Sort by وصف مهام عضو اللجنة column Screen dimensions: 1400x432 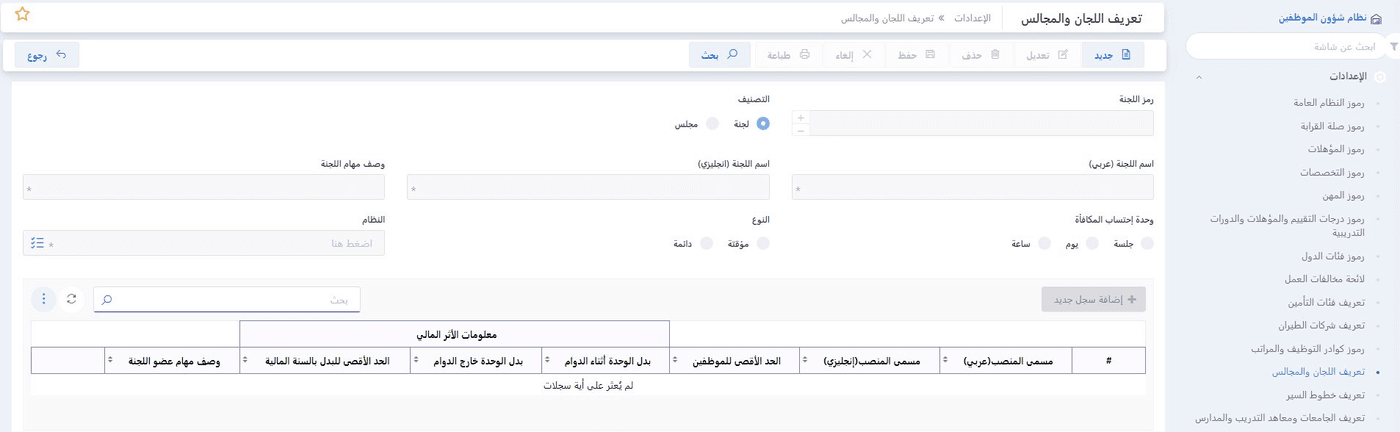pyautogui.click(x=172, y=360)
